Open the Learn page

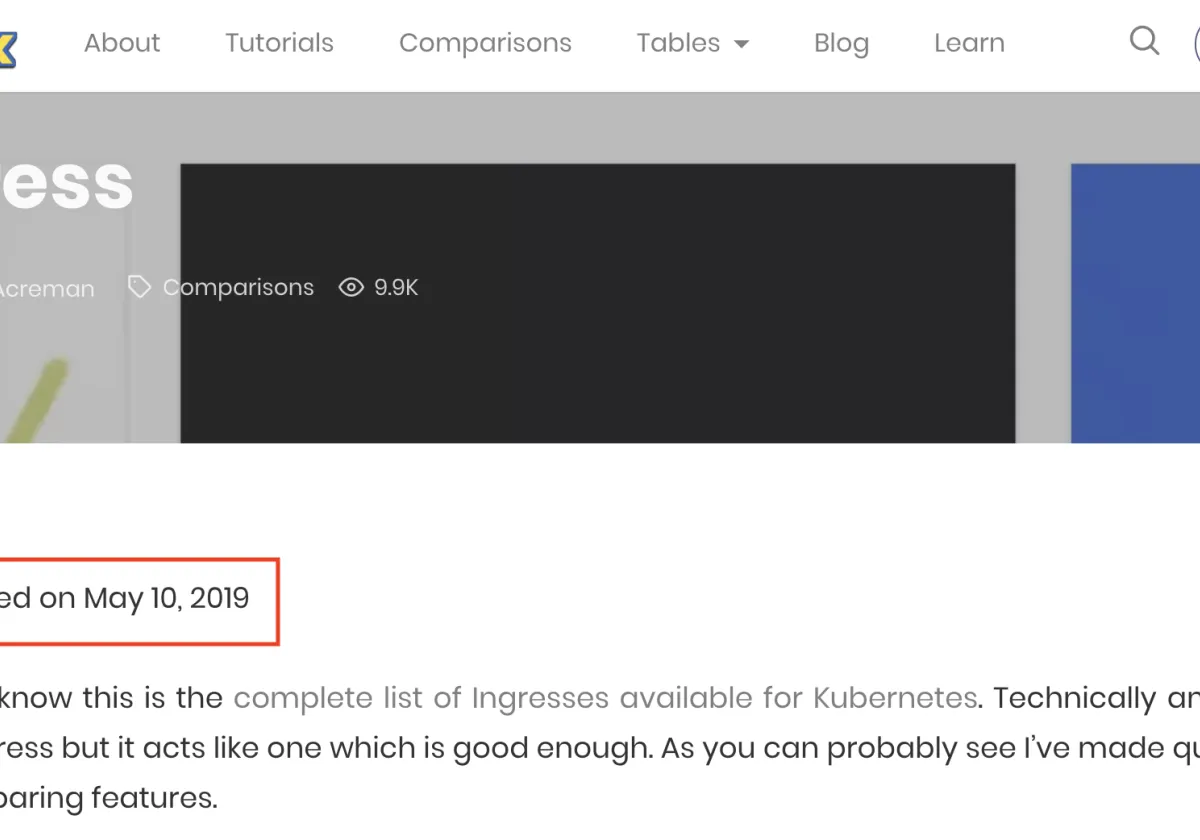[x=969, y=43]
